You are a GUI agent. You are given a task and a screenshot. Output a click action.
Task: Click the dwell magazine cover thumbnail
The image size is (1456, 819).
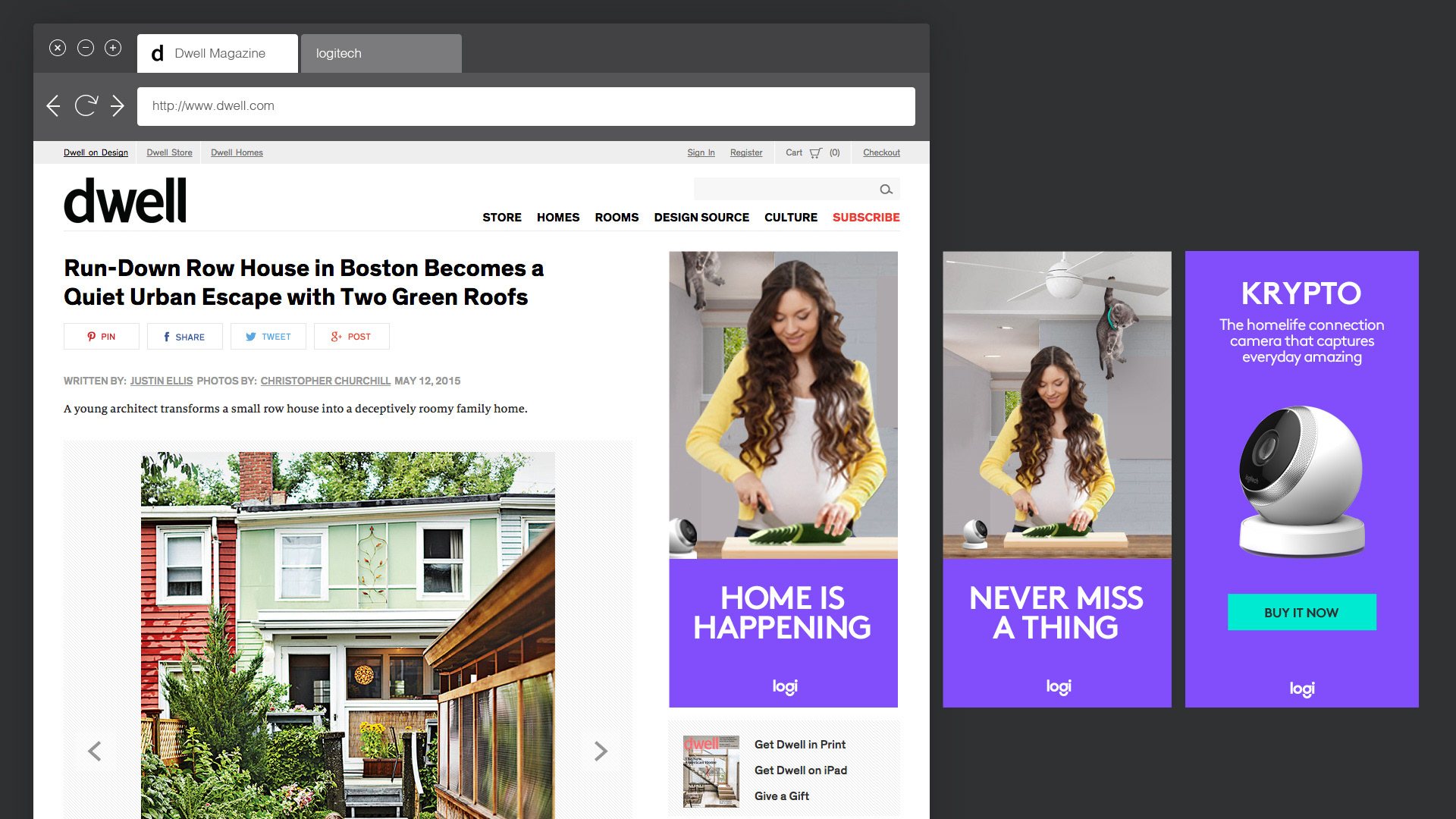(x=711, y=771)
